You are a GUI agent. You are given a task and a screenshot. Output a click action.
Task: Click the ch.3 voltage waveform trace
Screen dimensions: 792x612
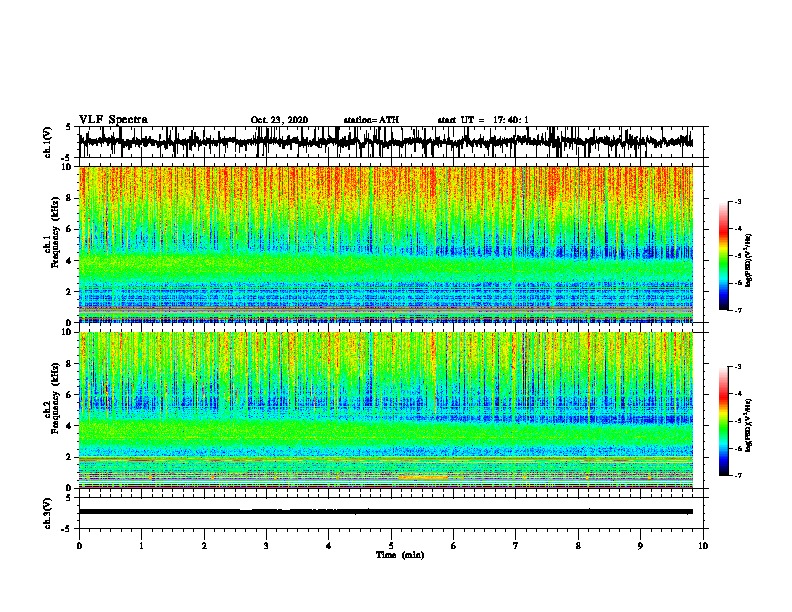[x=386, y=512]
